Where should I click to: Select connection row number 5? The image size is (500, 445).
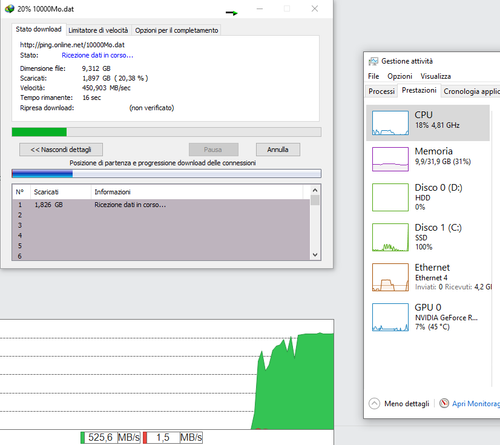tap(161, 246)
